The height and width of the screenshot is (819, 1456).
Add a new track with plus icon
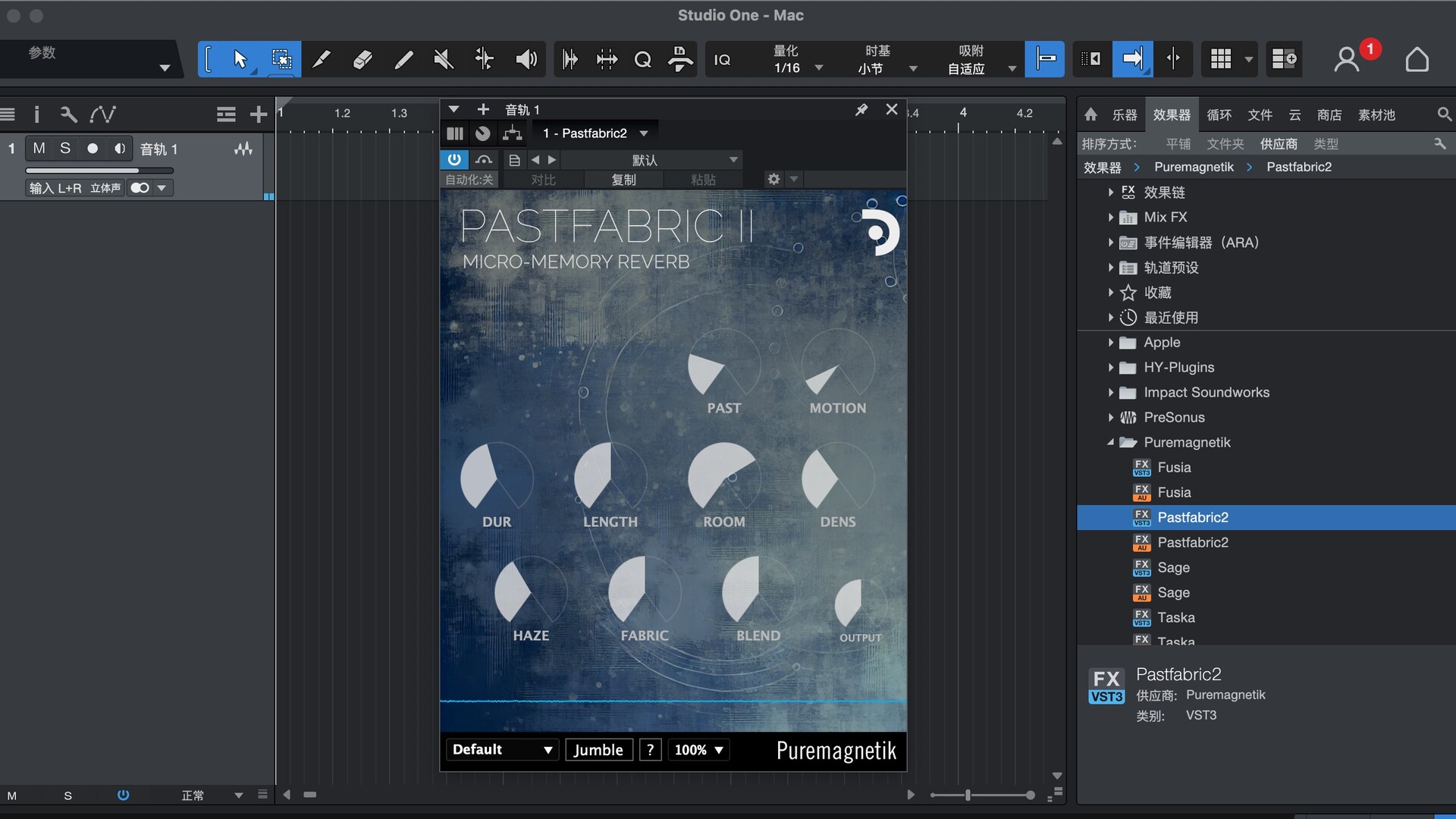coord(259,115)
